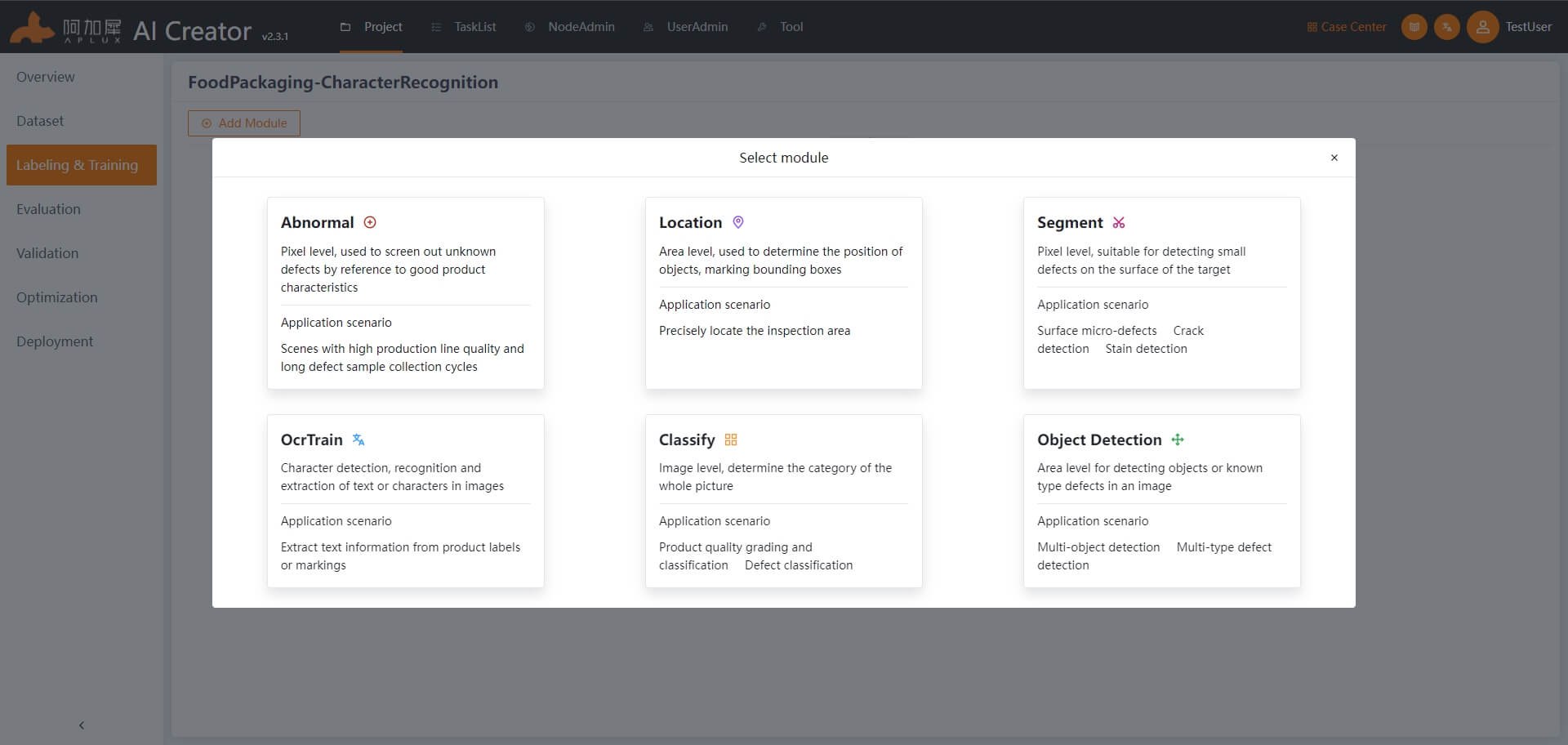Image resolution: width=1568 pixels, height=745 pixels.
Task: Click 'Multi-type defect' text
Action: (1224, 547)
